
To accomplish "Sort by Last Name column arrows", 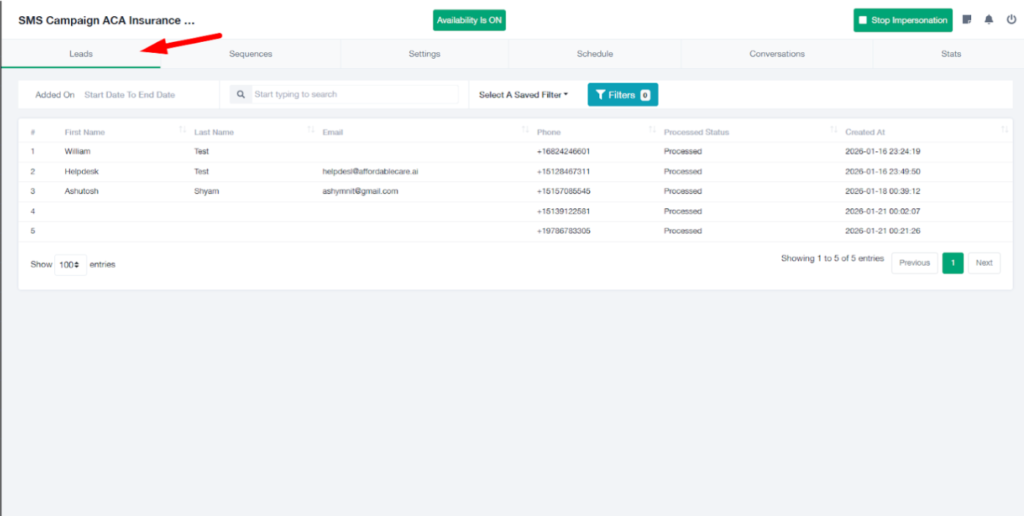I will click(311, 132).
